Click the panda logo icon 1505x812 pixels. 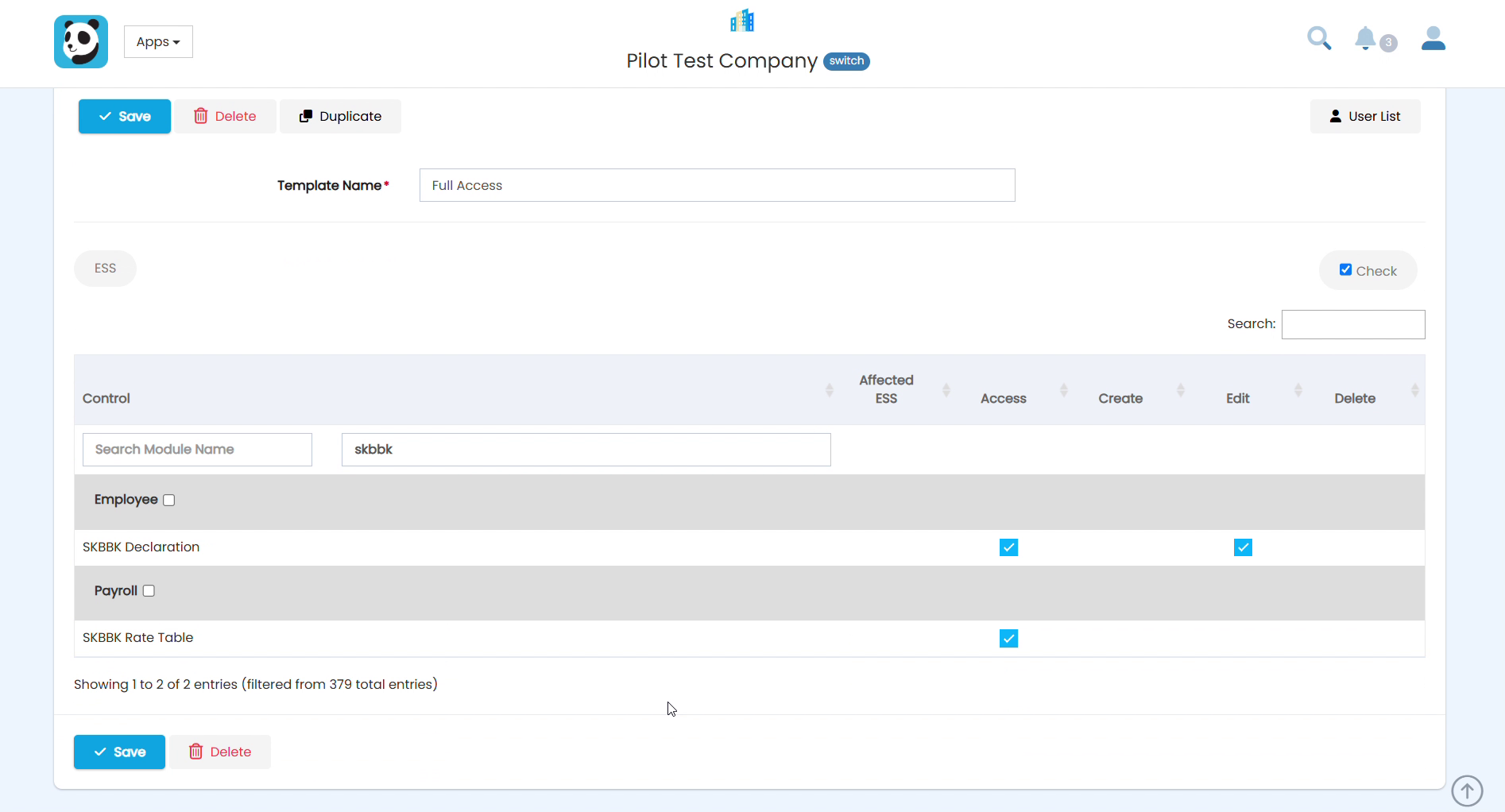(81, 41)
